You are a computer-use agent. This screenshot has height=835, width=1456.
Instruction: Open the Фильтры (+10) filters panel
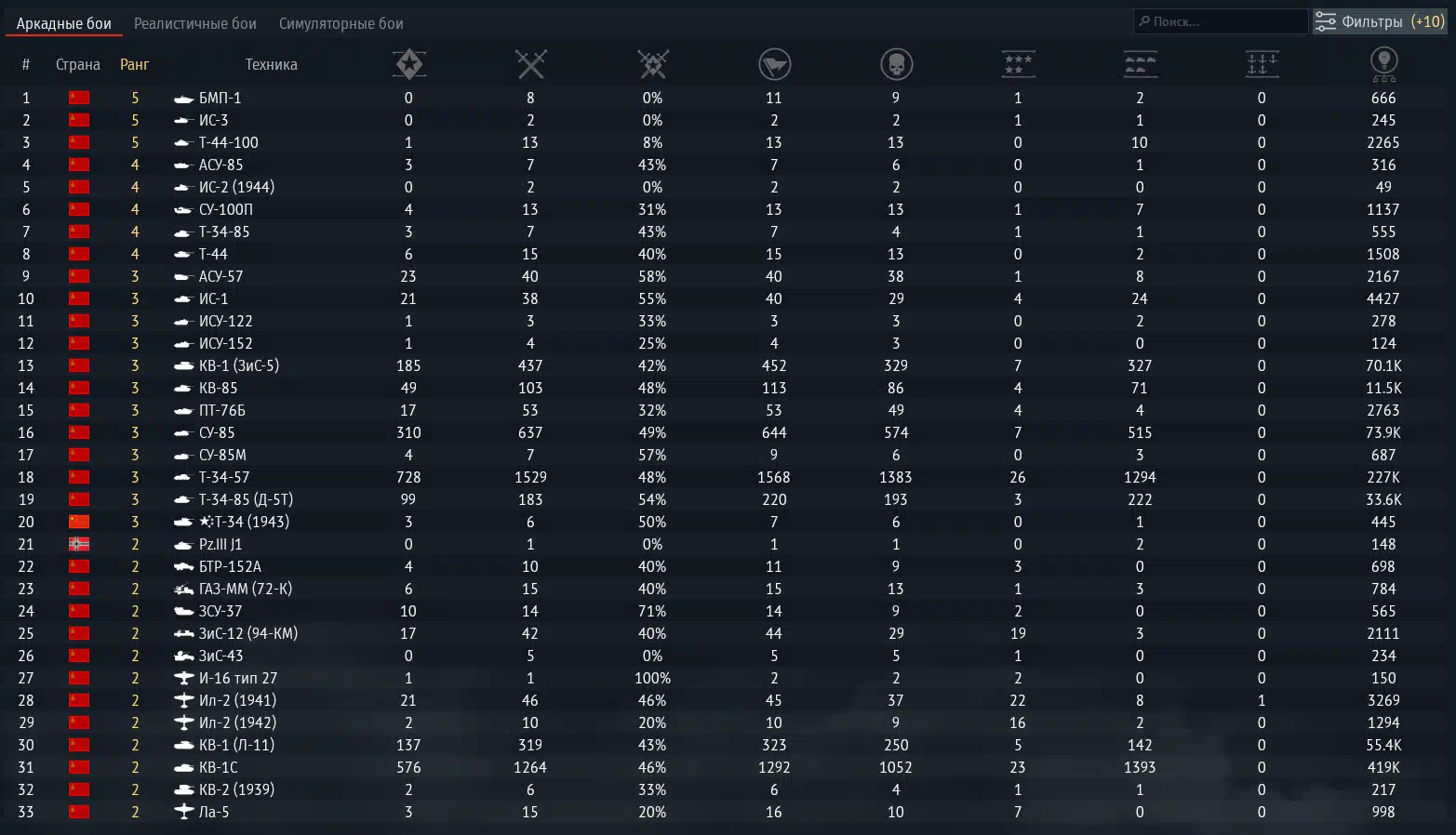1379,21
